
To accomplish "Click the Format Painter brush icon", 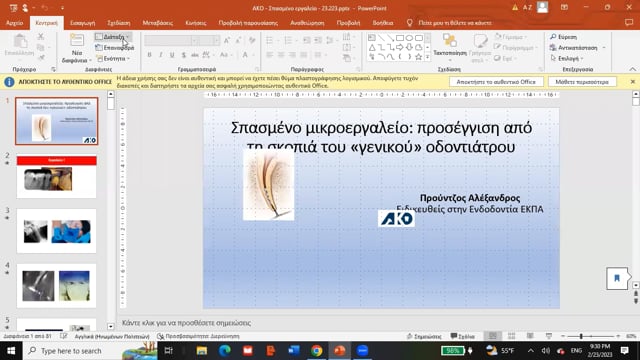I will coord(40,58).
